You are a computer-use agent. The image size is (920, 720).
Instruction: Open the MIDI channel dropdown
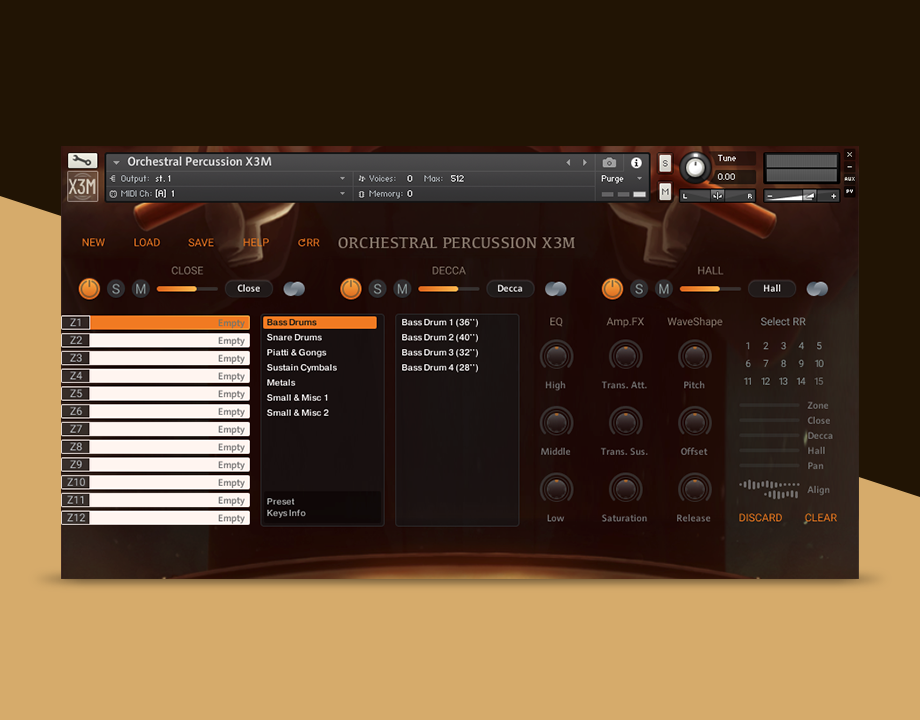point(342,194)
